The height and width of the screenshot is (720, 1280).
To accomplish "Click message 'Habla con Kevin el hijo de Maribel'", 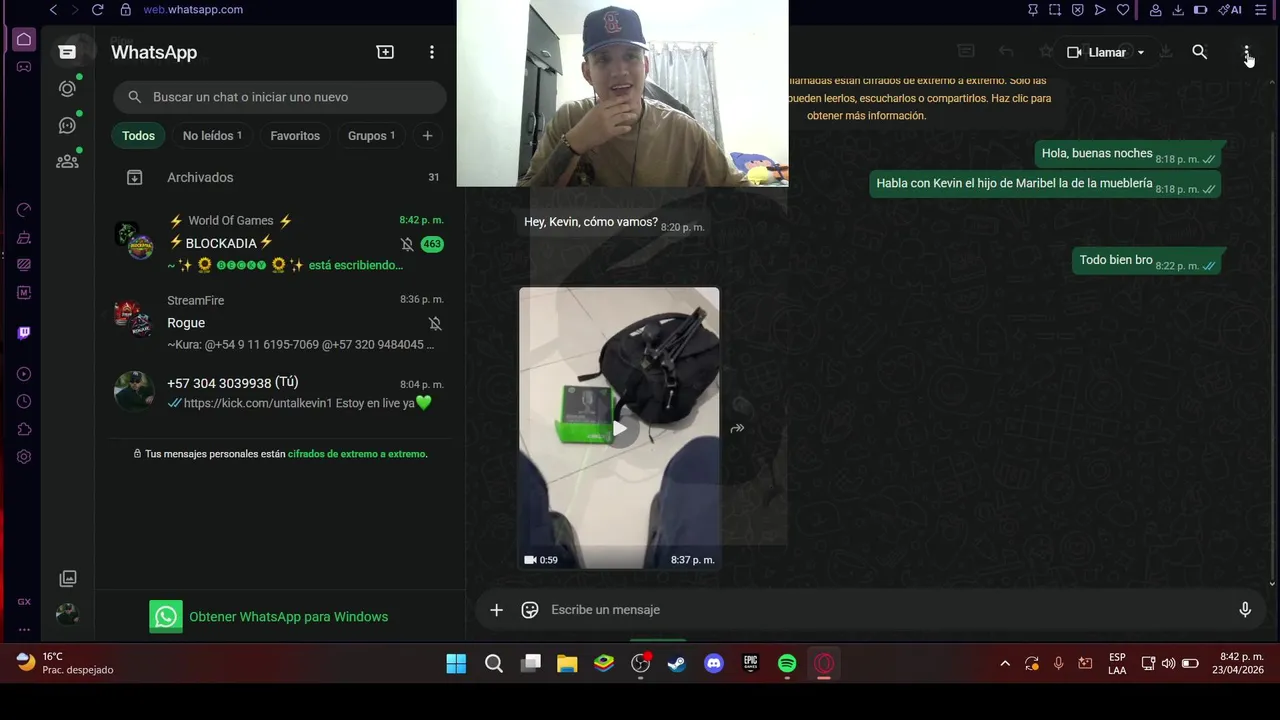I will click(x=1014, y=184).
